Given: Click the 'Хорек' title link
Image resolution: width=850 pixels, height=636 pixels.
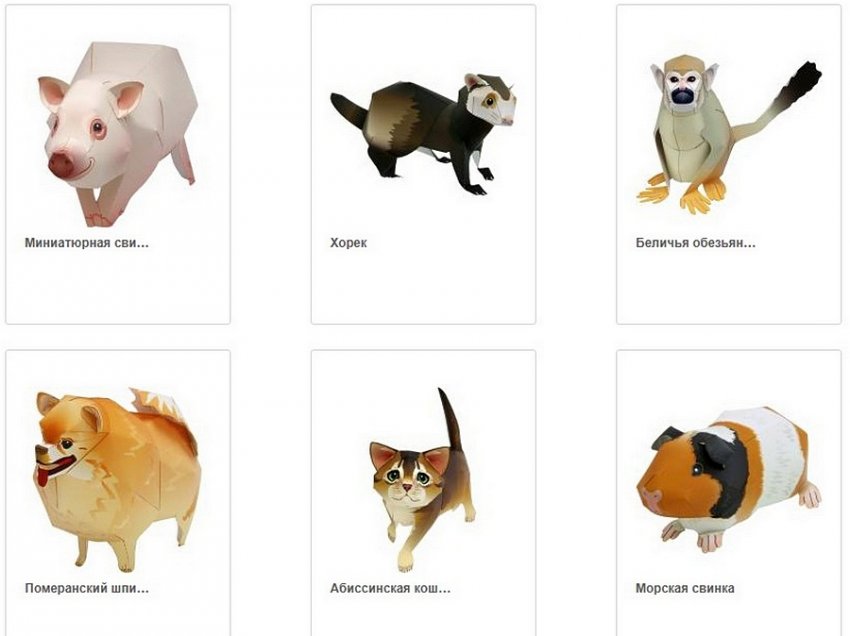Looking at the screenshot, I should [349, 243].
